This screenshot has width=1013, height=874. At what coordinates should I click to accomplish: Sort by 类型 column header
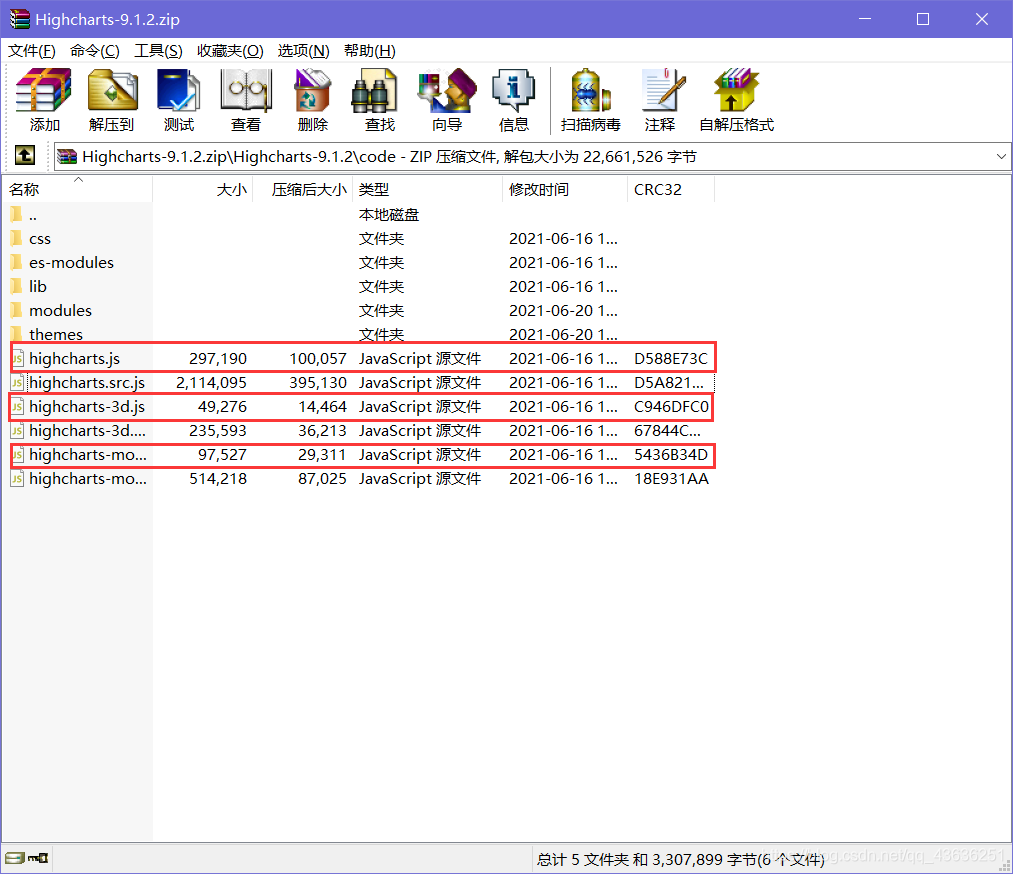tap(427, 189)
